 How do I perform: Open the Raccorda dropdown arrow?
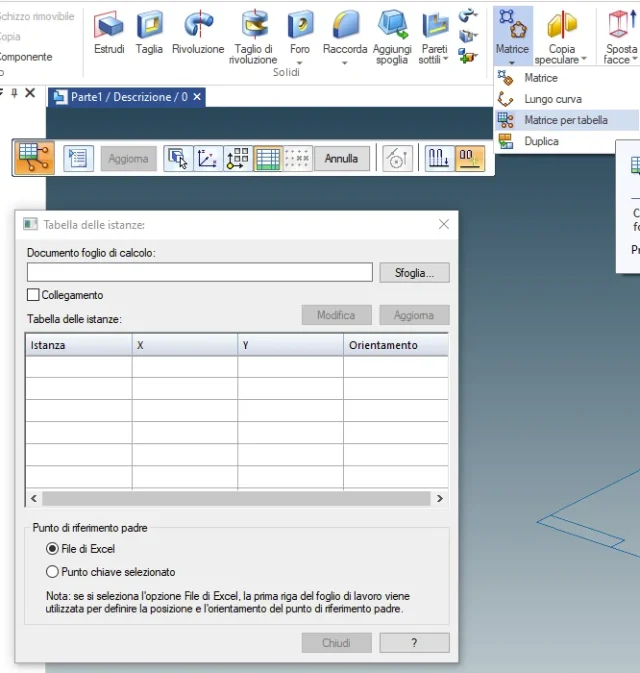point(345,63)
